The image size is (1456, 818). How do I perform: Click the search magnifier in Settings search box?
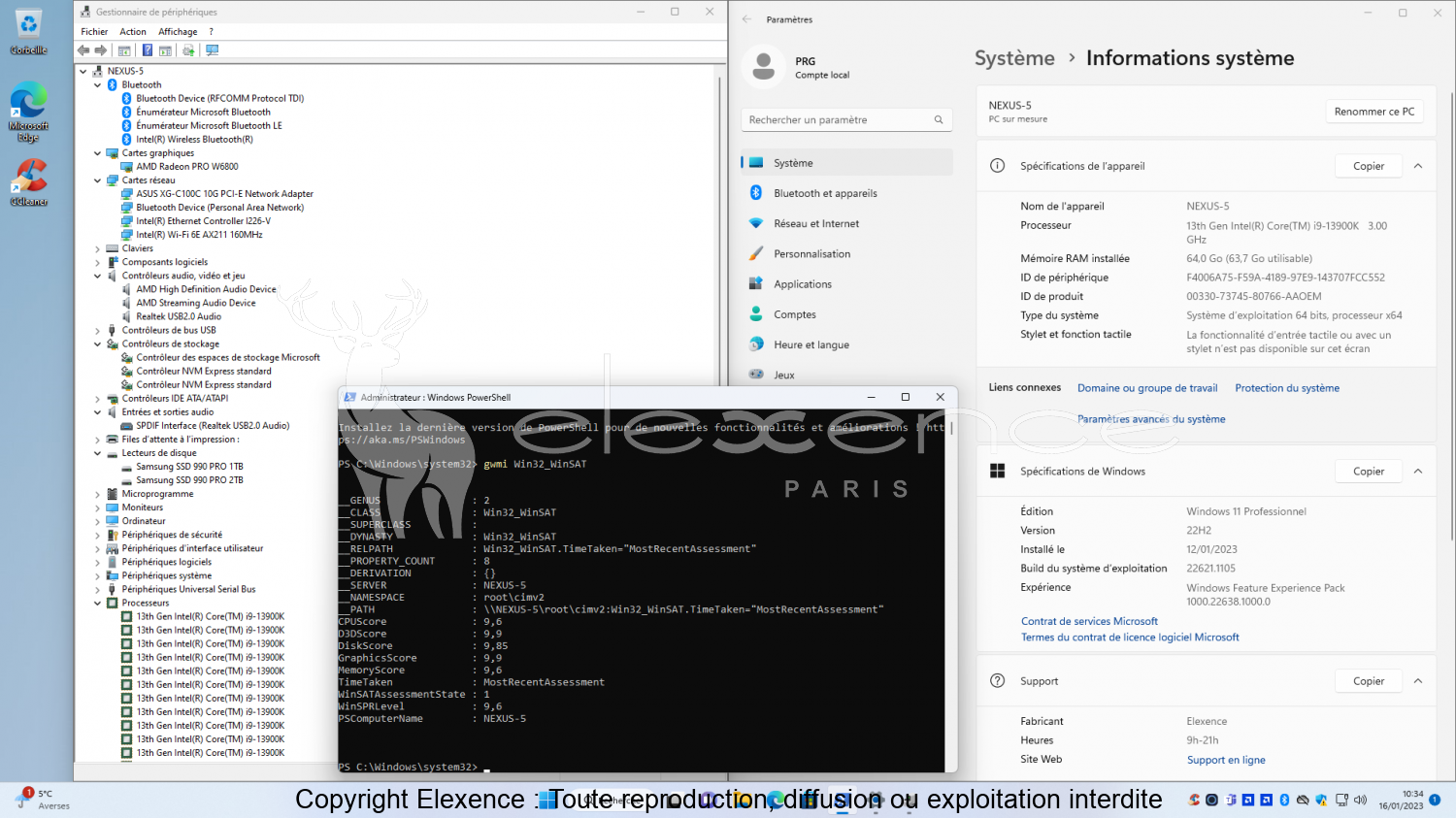pyautogui.click(x=939, y=120)
